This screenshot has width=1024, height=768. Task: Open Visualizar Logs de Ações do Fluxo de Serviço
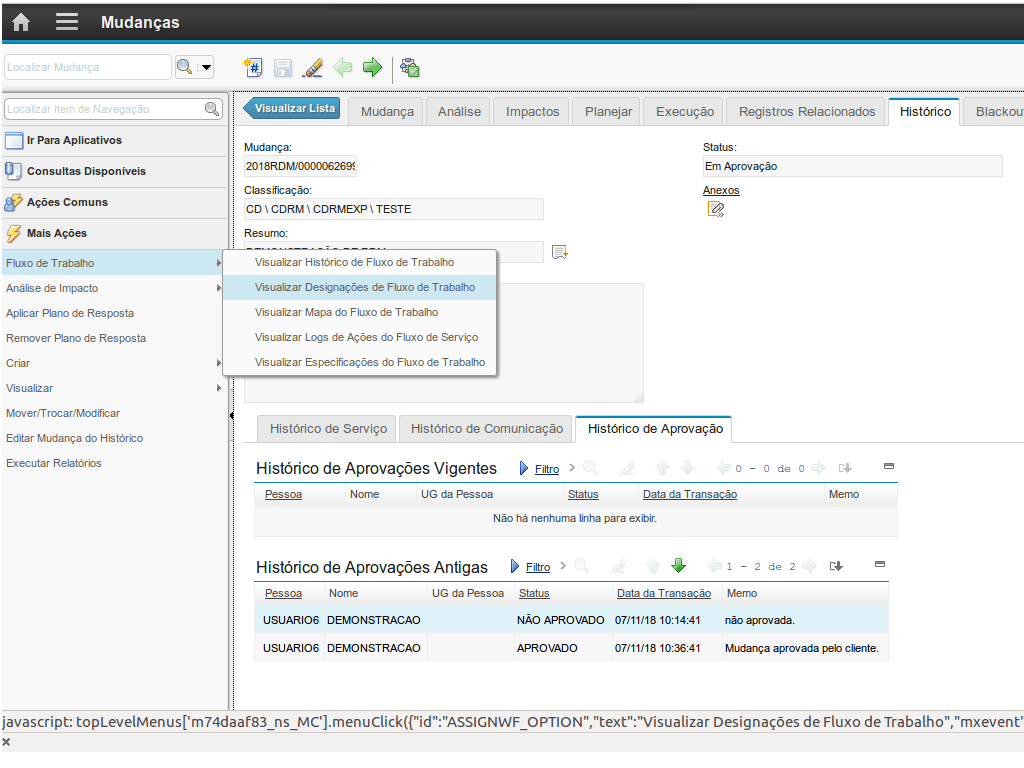coord(359,337)
